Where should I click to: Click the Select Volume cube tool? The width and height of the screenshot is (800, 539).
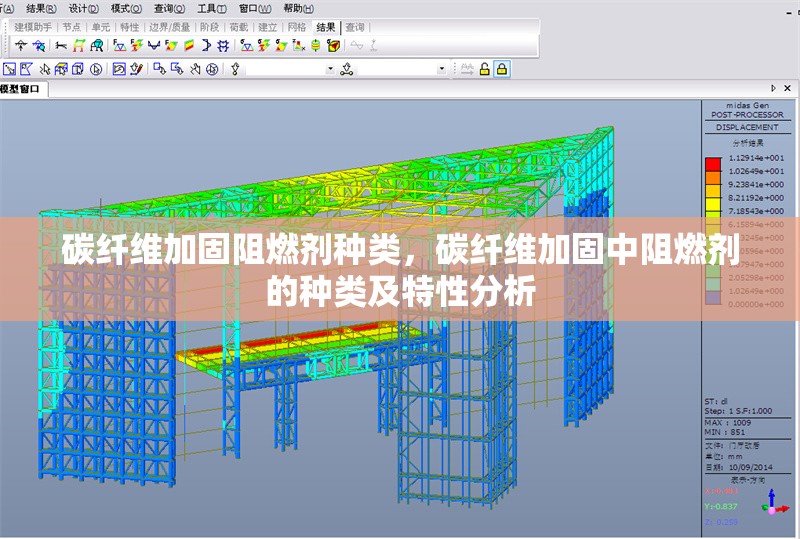pyautogui.click(x=78, y=69)
